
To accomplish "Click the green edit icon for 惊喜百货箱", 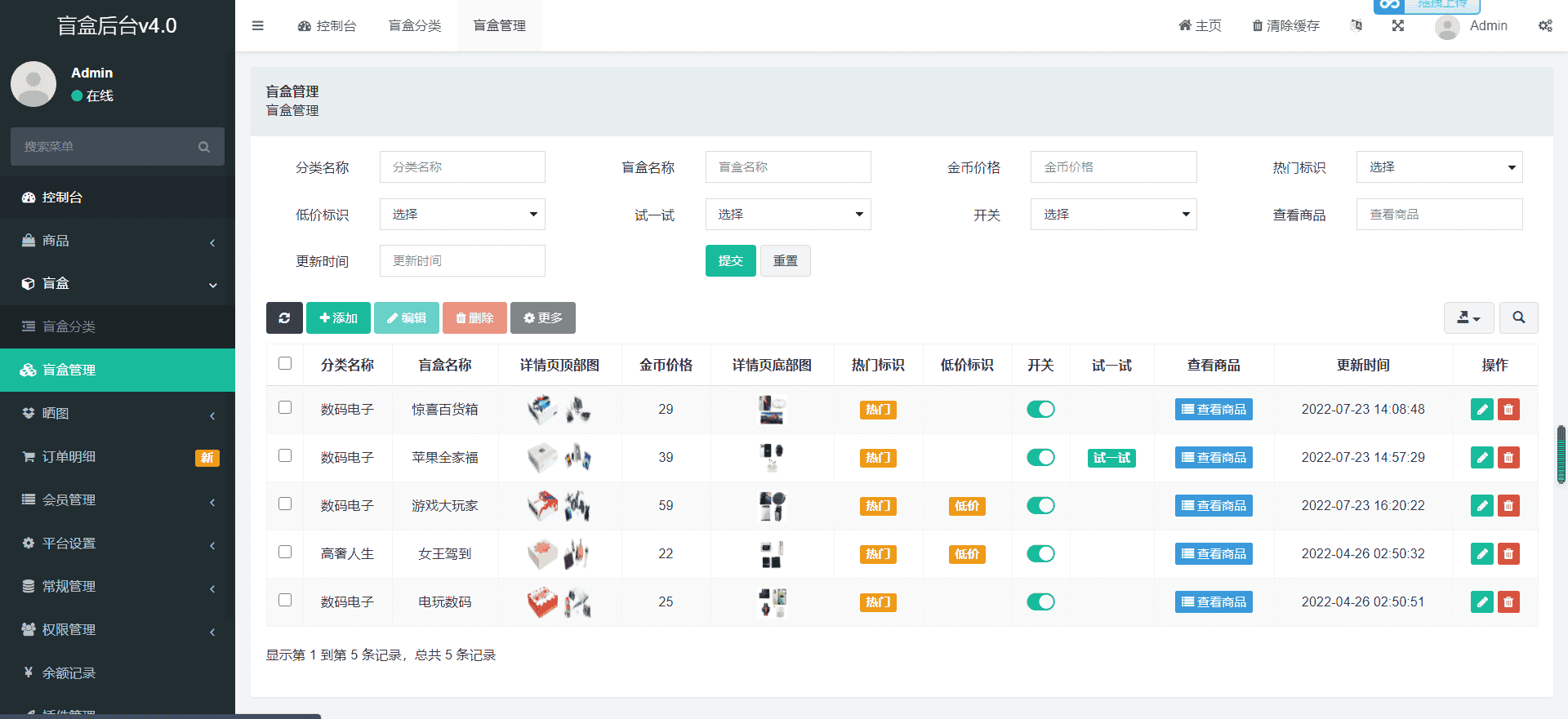I will [x=1481, y=410].
